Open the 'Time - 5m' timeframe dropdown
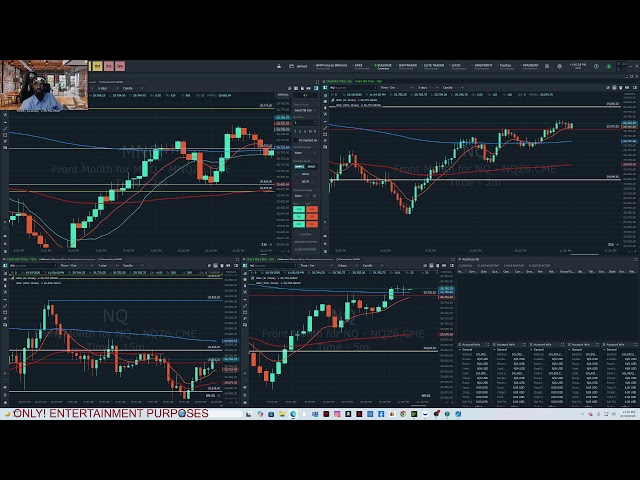The image size is (640, 480). (316, 266)
